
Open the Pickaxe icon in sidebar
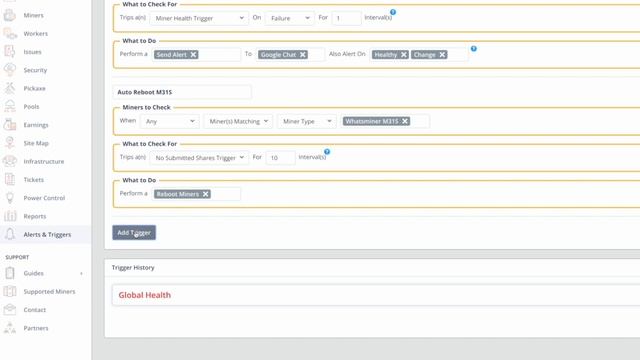9,88
